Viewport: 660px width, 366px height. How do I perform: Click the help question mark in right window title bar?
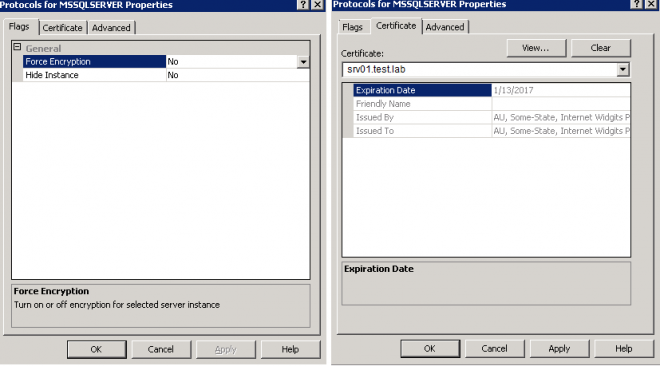[637, 4]
